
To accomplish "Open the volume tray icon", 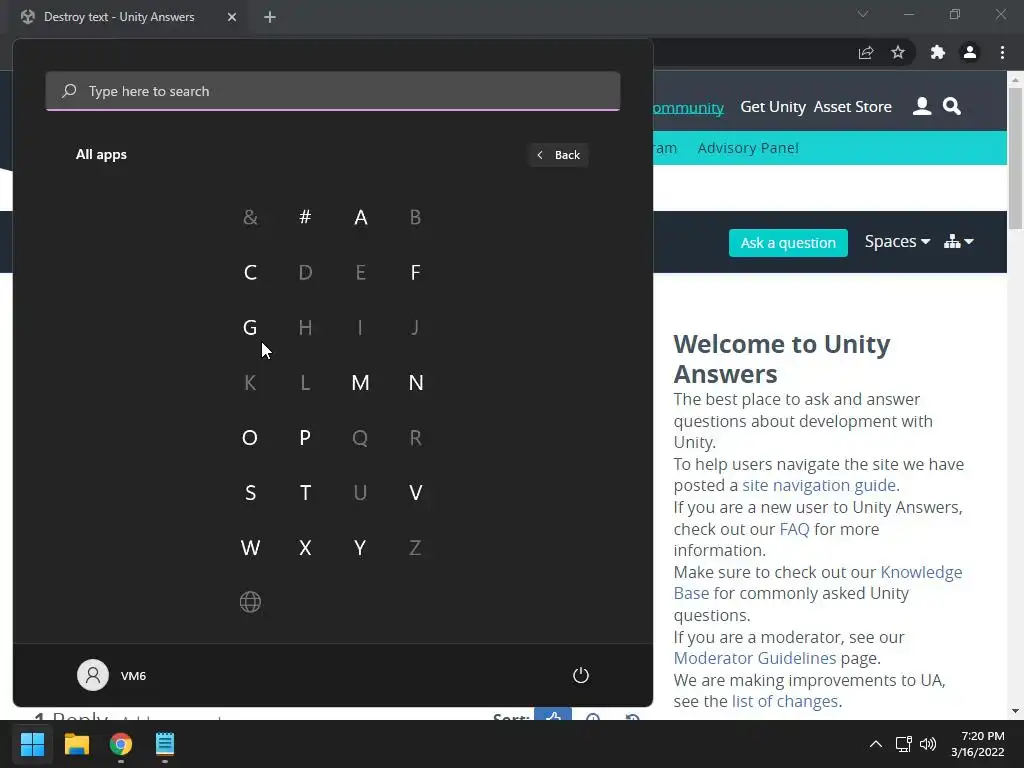I will tap(927, 744).
